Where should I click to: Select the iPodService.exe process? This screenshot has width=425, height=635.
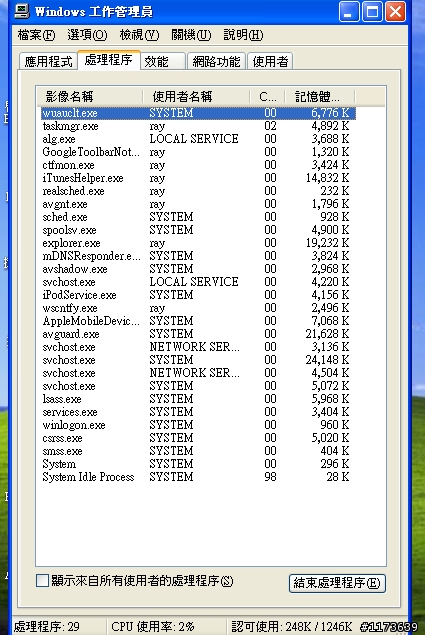tap(198, 294)
